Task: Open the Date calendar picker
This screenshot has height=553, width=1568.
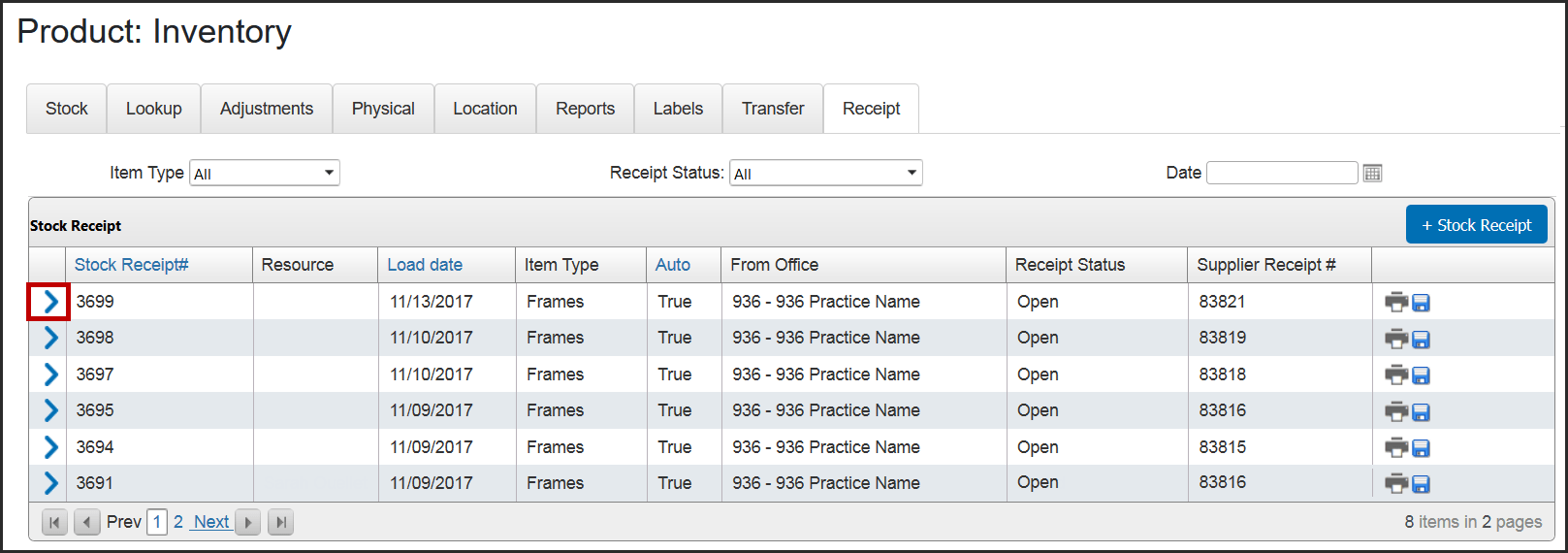Action: point(1372,173)
